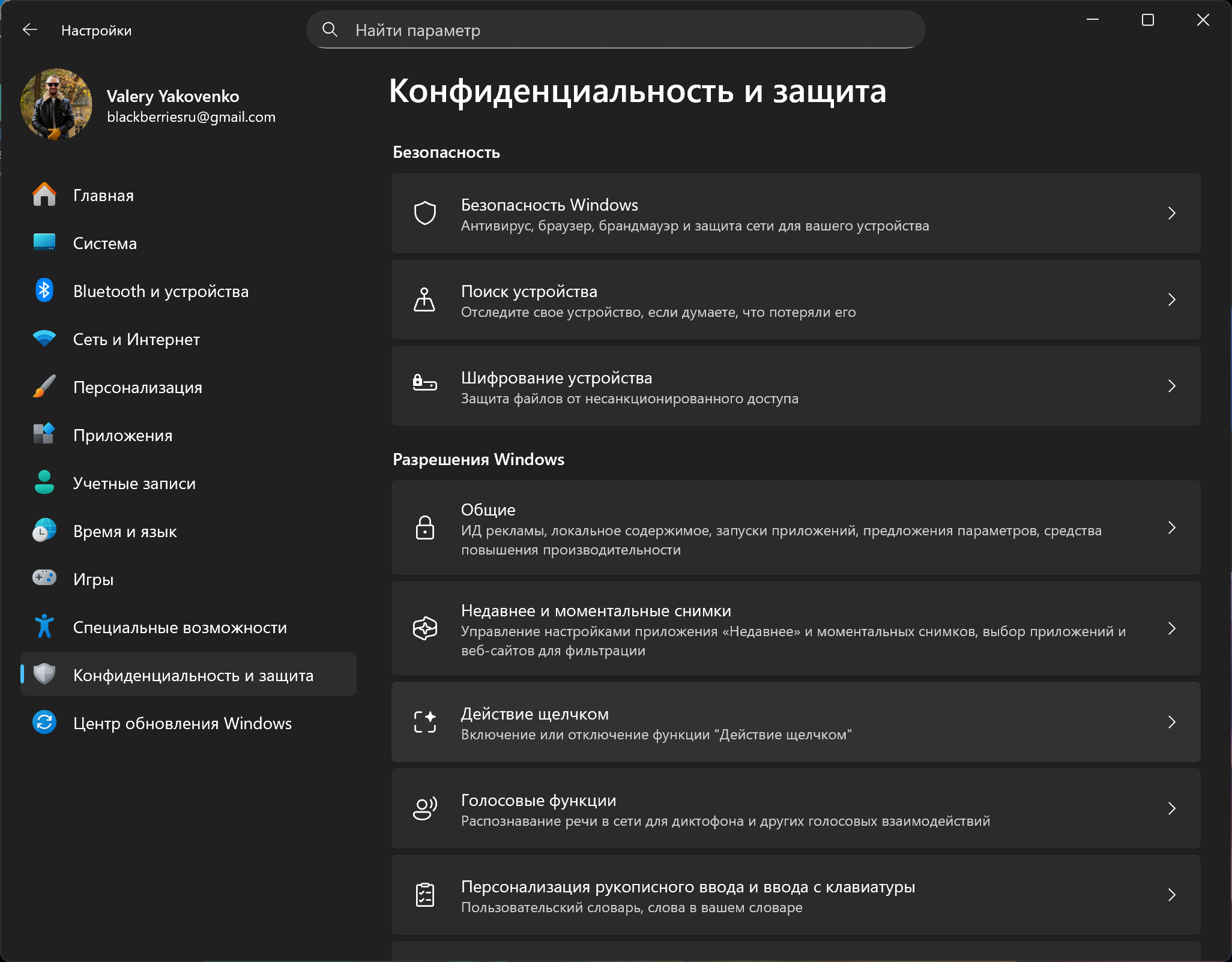This screenshot has height=962, width=1232.
Task: Click the user profile avatar picture
Action: click(x=56, y=104)
